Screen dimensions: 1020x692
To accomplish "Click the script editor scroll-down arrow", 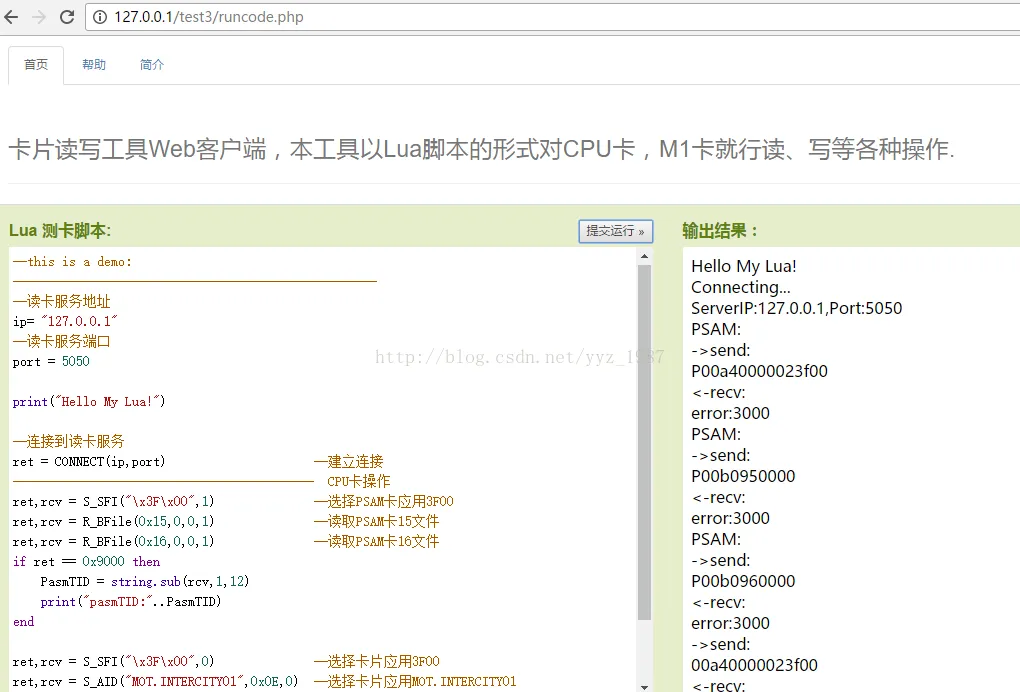I will [x=644, y=687].
